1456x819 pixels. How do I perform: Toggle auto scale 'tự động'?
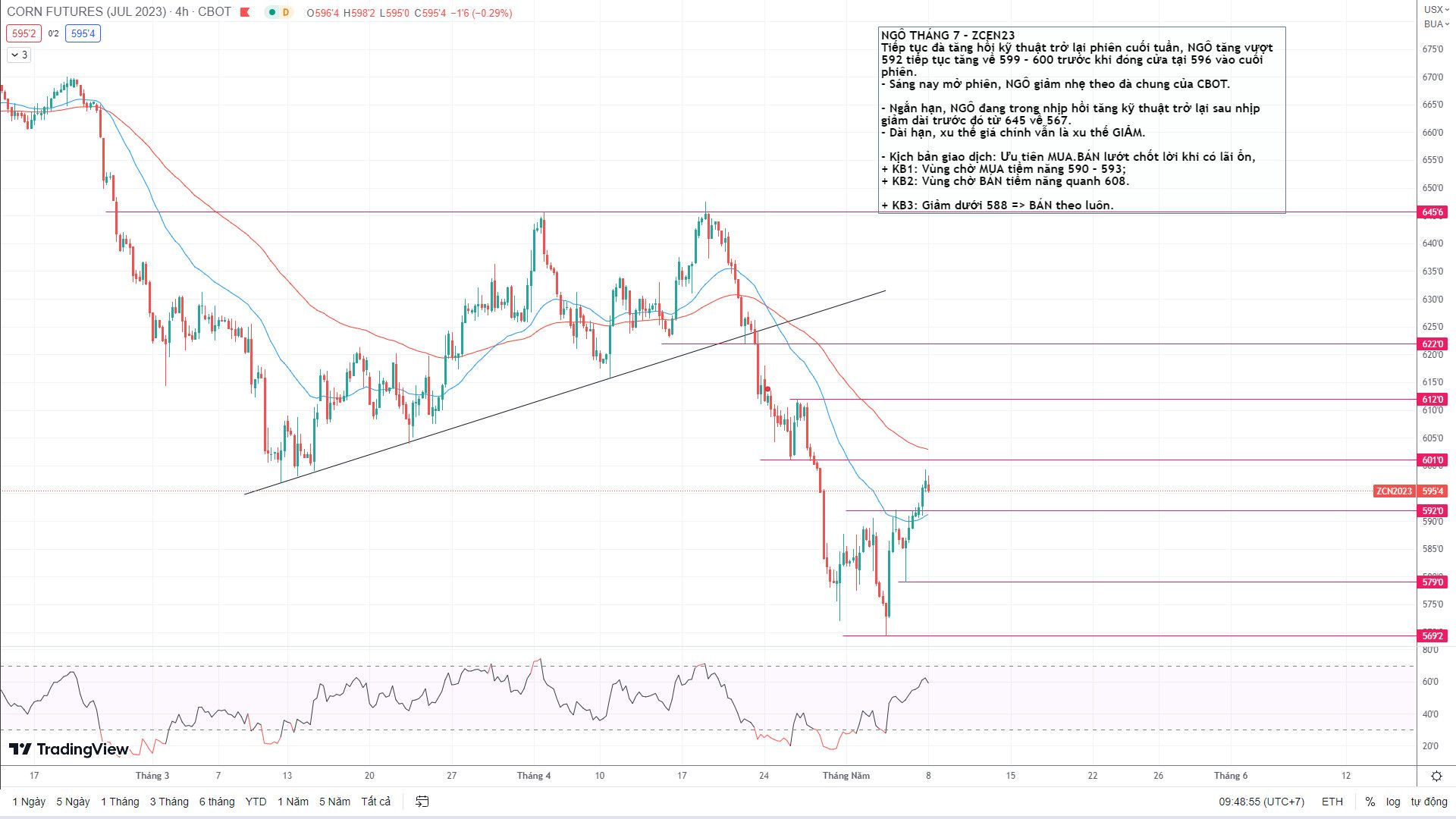(1429, 802)
